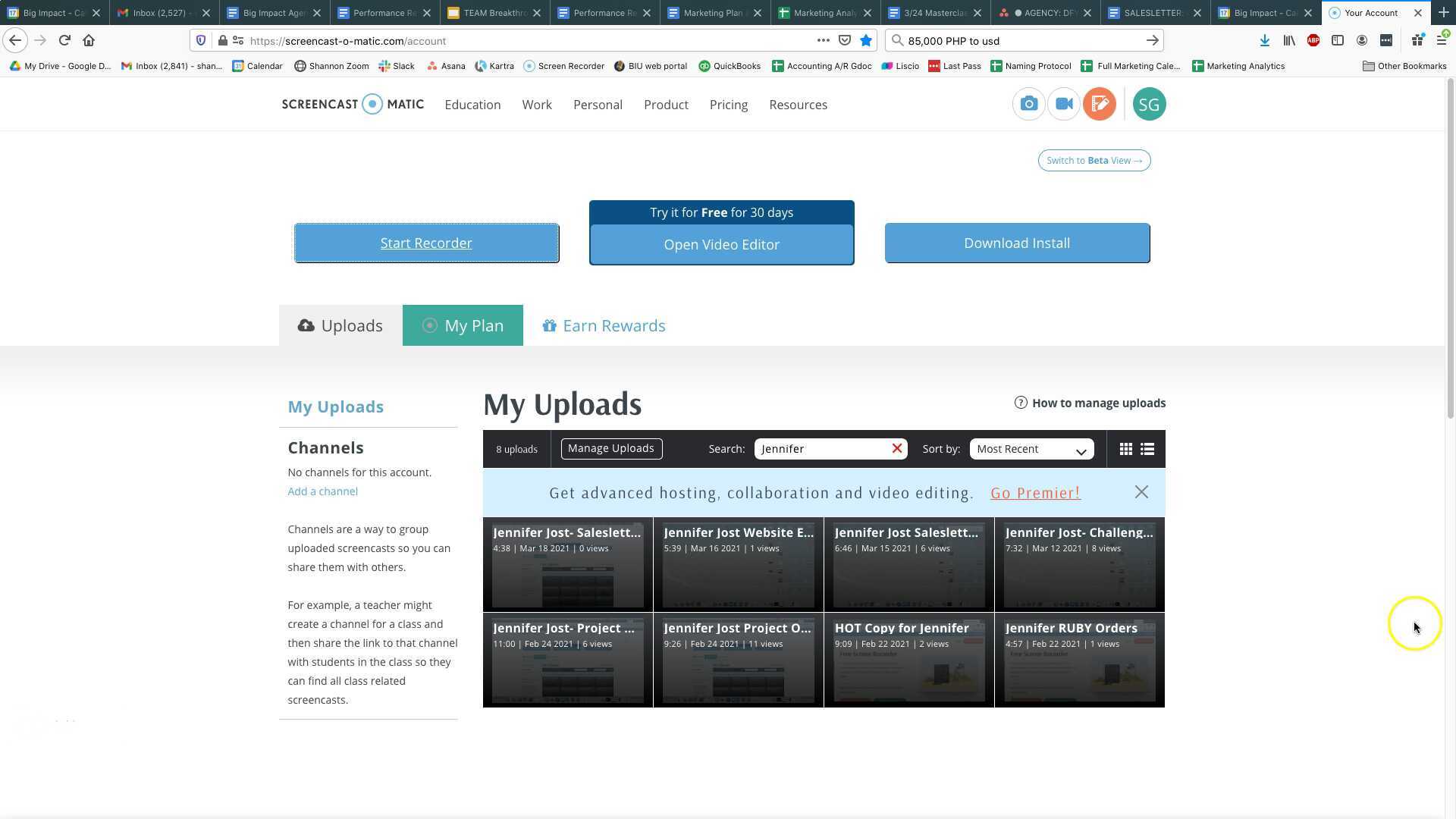Viewport: 1456px width, 819px height.
Task: Switch to list view layout
Action: pyautogui.click(x=1147, y=449)
